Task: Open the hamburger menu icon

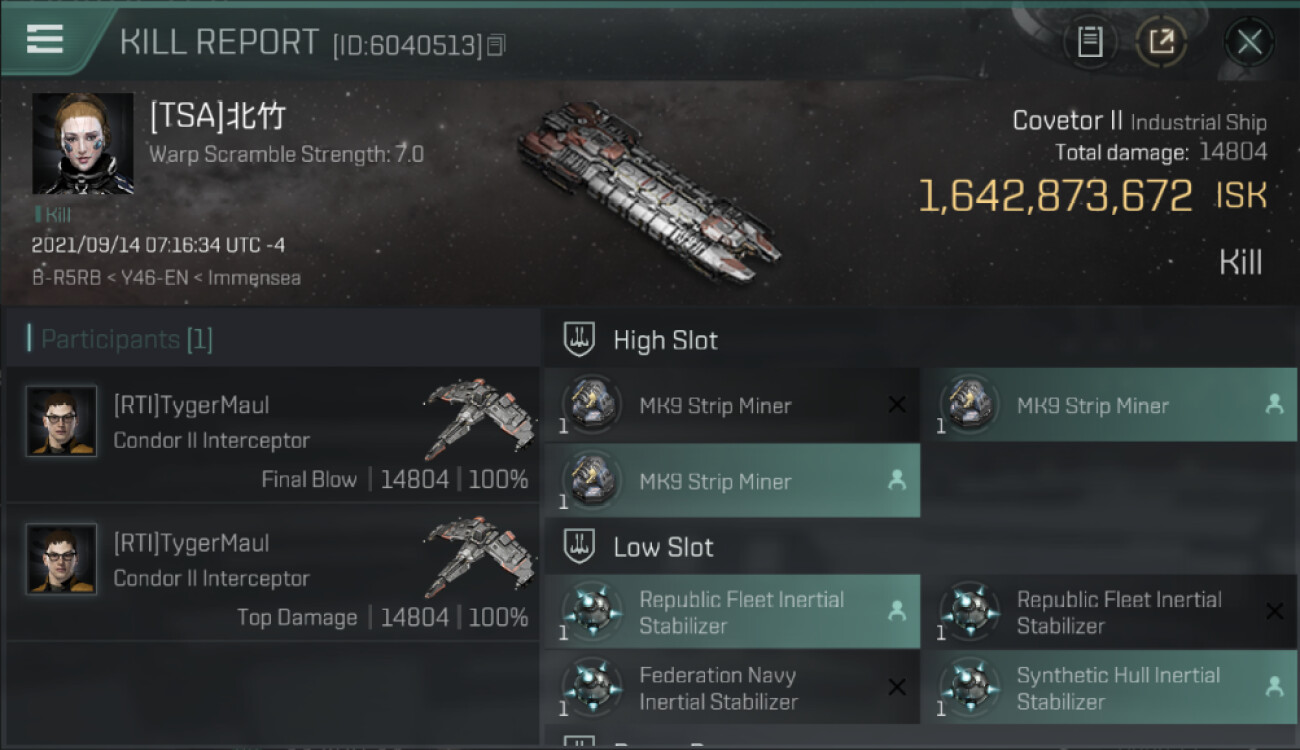Action: [x=45, y=39]
